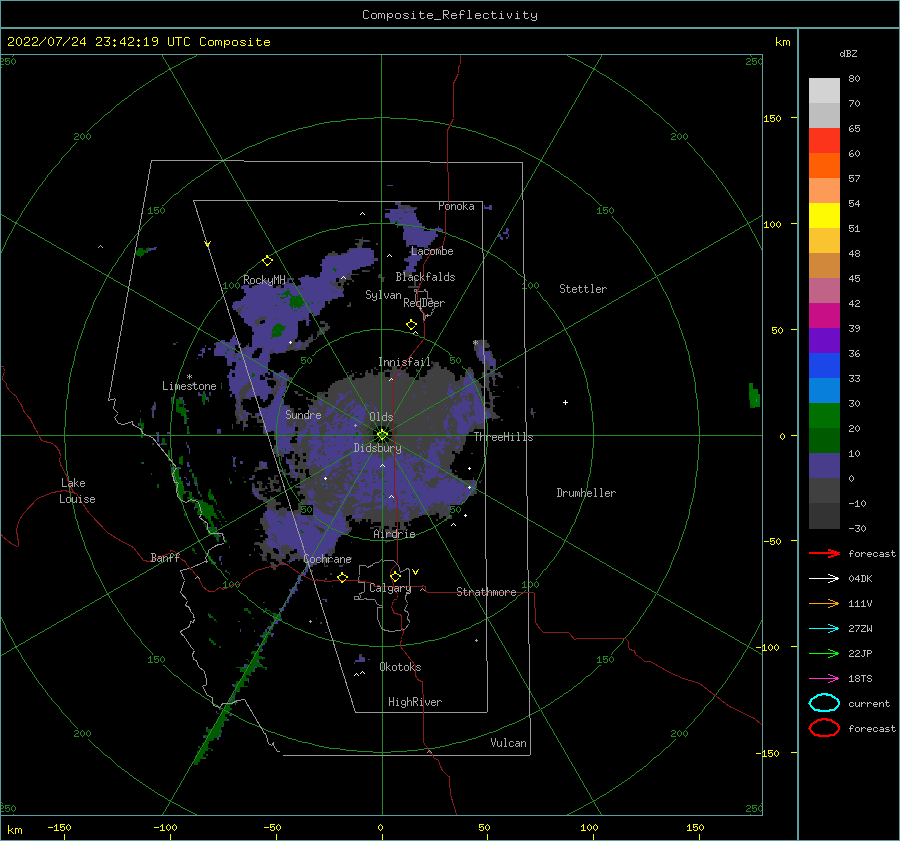Click the RockyMH label
This screenshot has height=841, width=900.
click(x=264, y=280)
